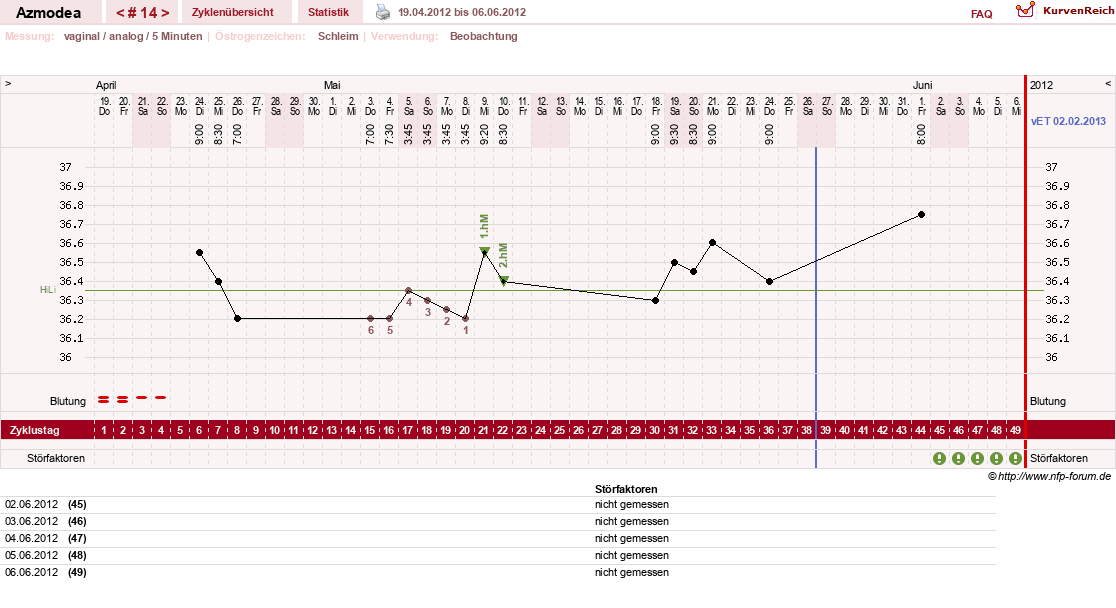1116x608 pixels.
Task: Click the measurement time 9:20 on 9 Mai
Action: (x=485, y=135)
